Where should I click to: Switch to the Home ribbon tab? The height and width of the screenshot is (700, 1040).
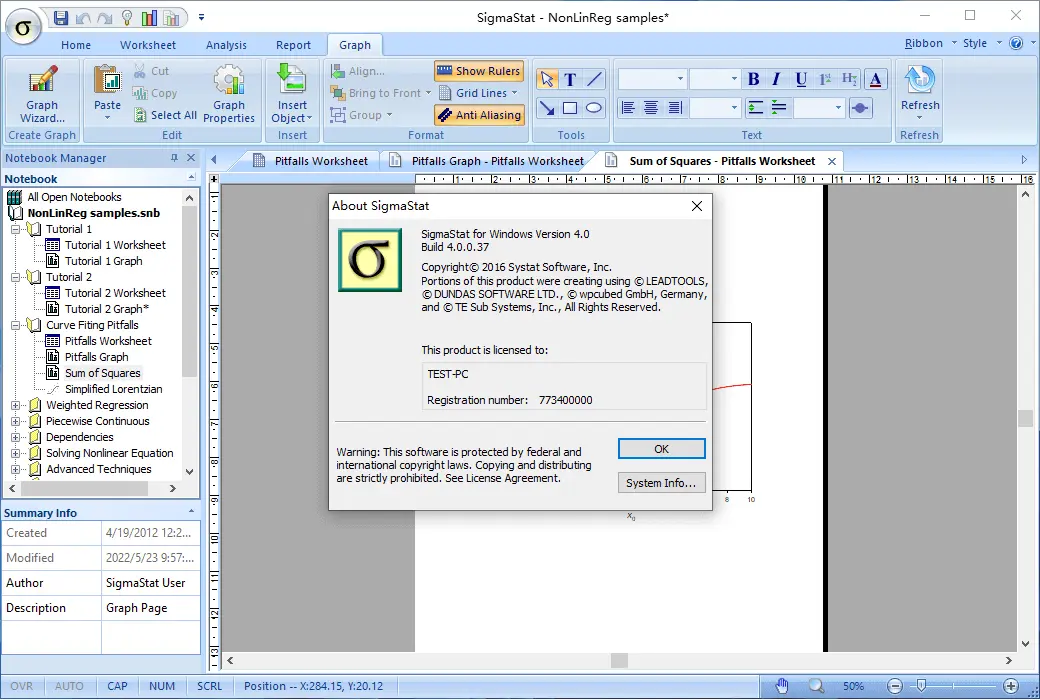coord(76,45)
